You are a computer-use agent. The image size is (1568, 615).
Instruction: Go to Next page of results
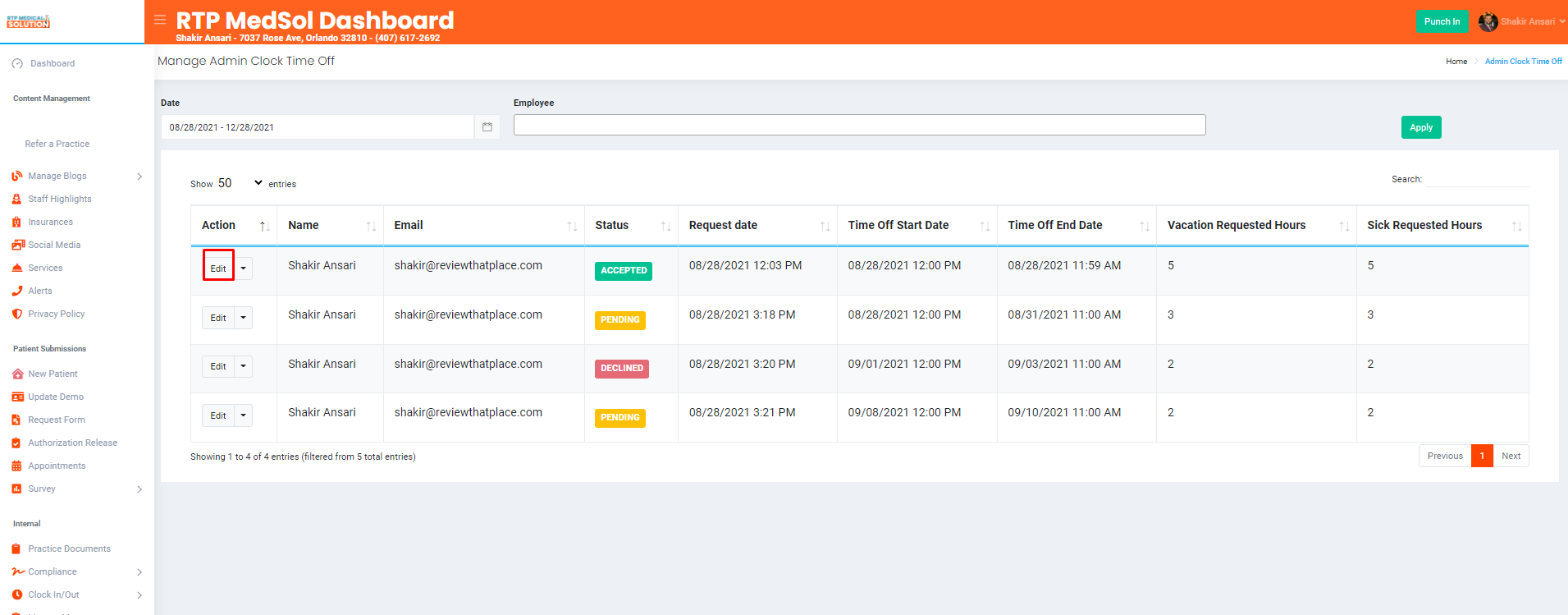tap(1511, 456)
